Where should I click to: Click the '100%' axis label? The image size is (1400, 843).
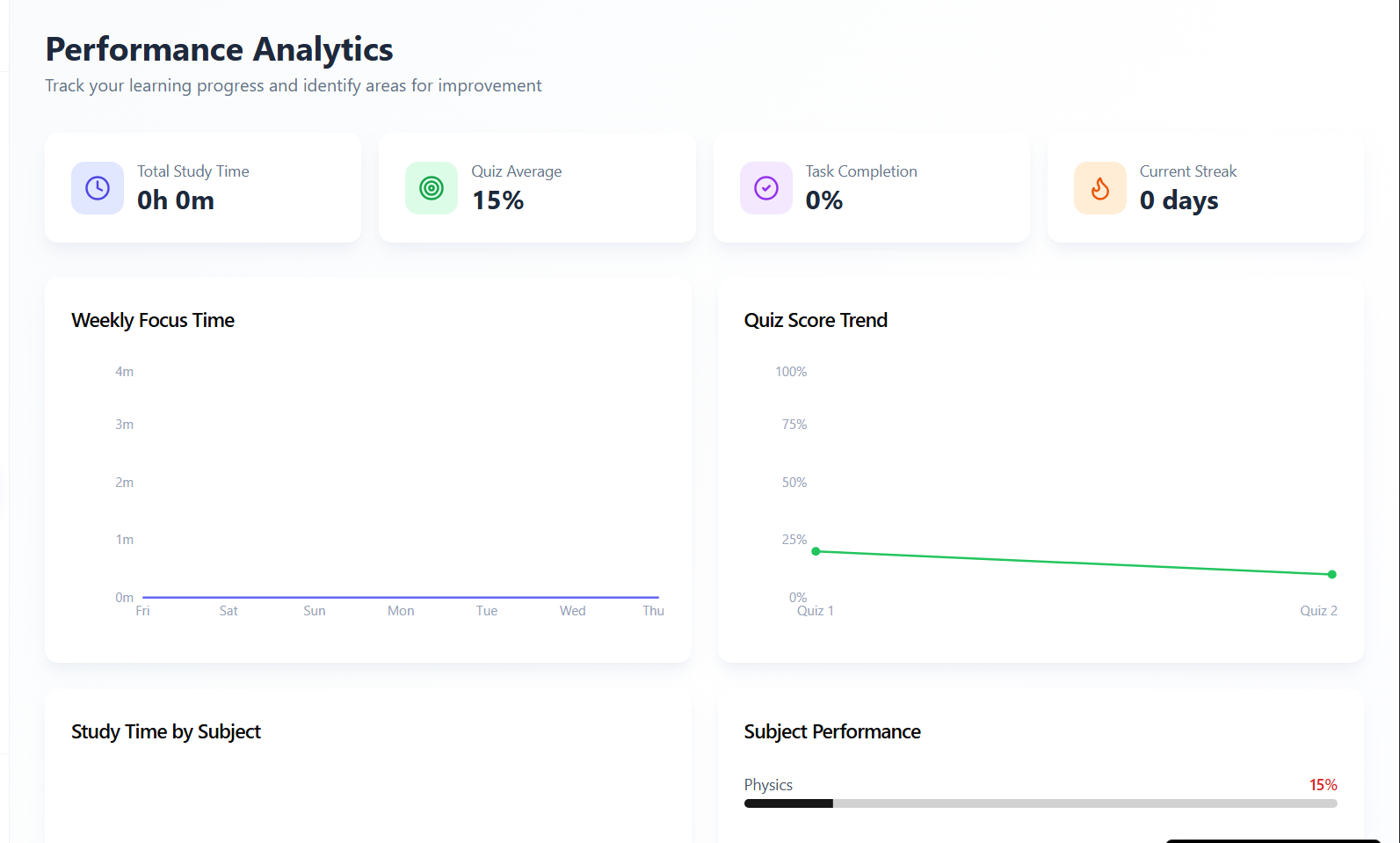coord(791,372)
